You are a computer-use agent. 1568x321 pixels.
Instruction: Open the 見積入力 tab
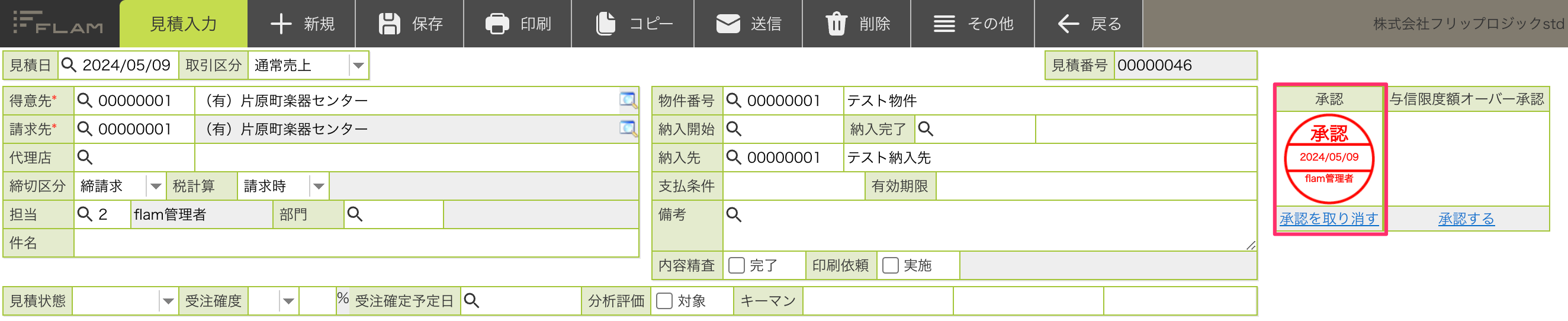[183, 24]
